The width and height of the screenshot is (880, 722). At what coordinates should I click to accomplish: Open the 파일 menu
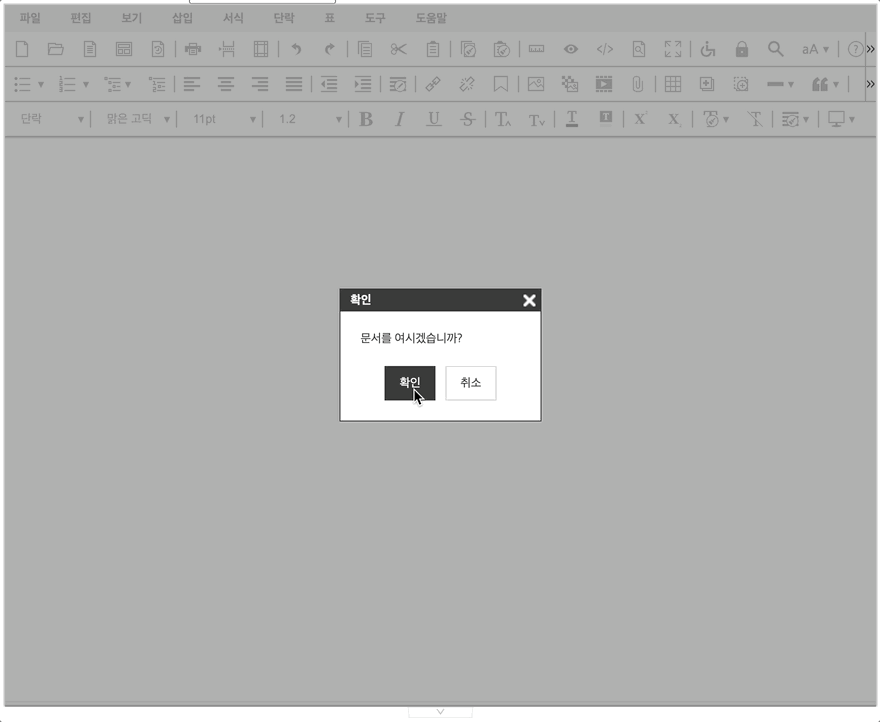30,18
